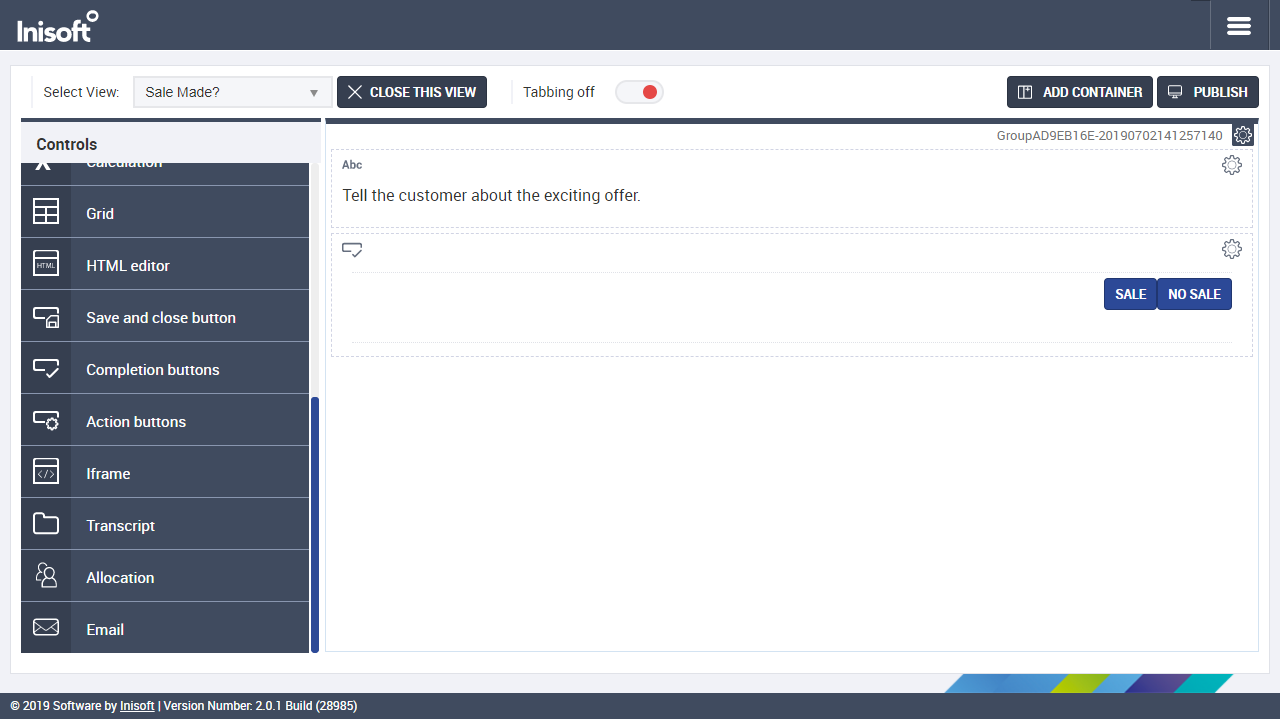Open settings gear of the text label control
Viewport: 1280px width, 719px height.
tap(1231, 165)
